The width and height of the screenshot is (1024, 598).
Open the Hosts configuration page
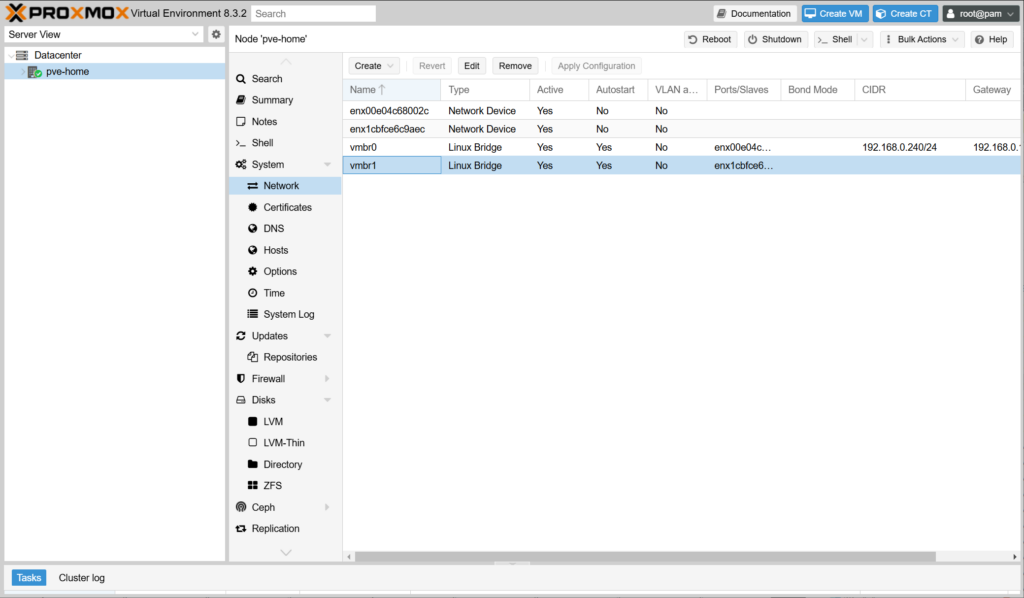[275, 250]
